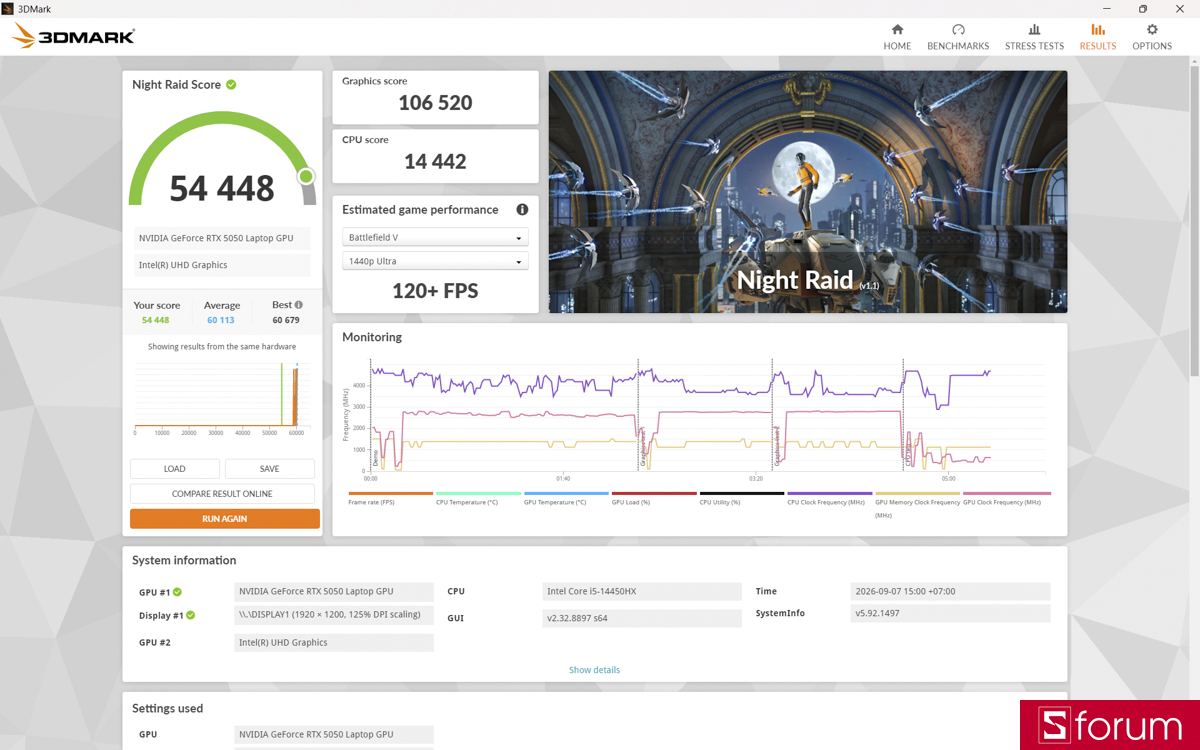Click the Graphics score value 106 520
This screenshot has width=1200, height=750.
point(435,103)
